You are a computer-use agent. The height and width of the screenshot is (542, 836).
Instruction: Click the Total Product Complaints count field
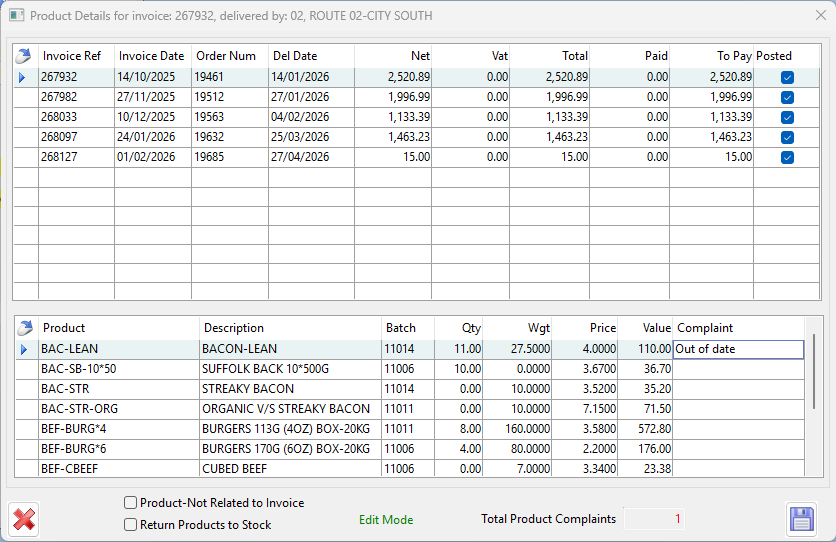tap(655, 519)
